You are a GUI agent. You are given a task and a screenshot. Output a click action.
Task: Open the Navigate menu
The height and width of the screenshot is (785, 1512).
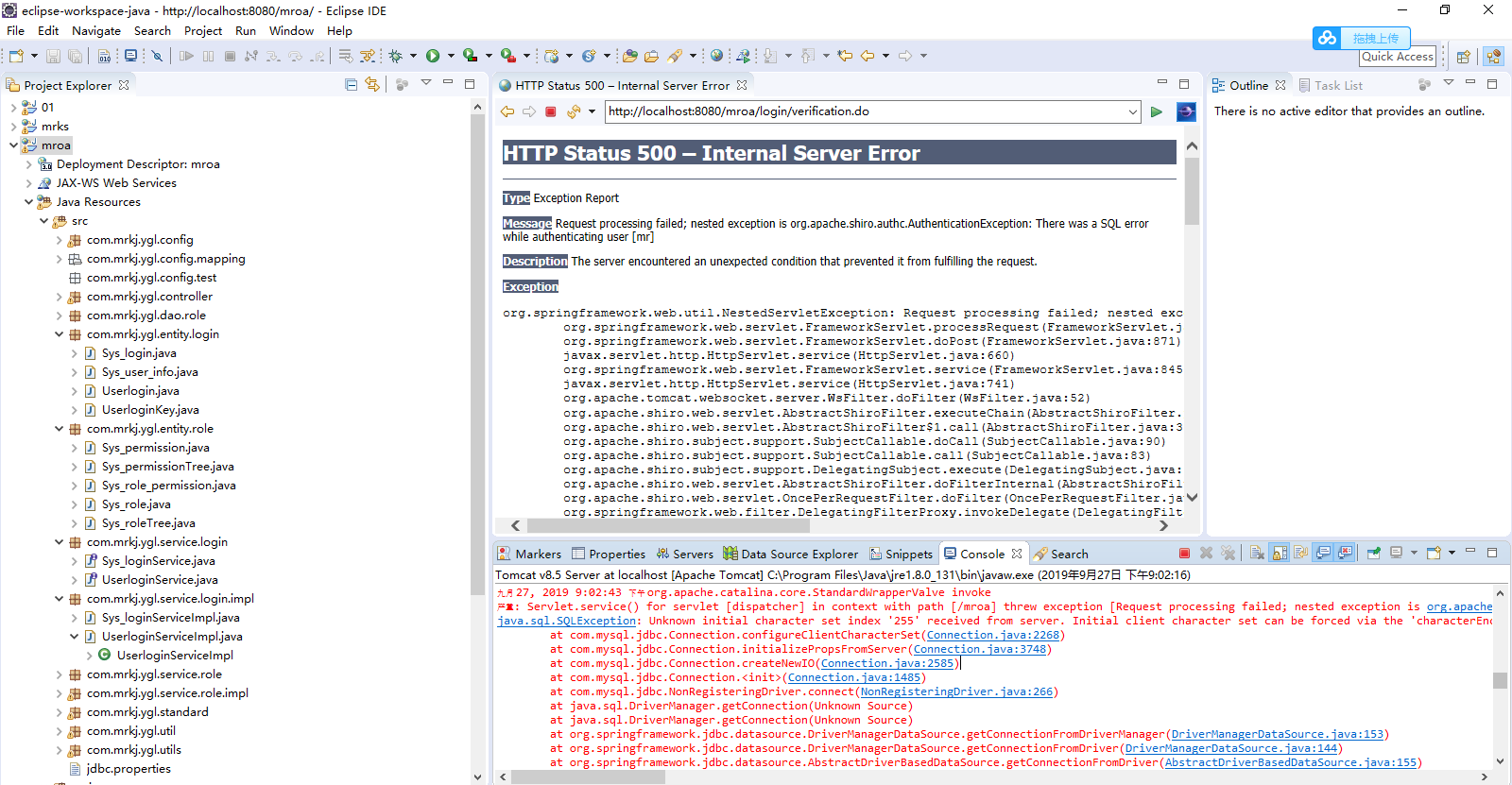click(96, 30)
